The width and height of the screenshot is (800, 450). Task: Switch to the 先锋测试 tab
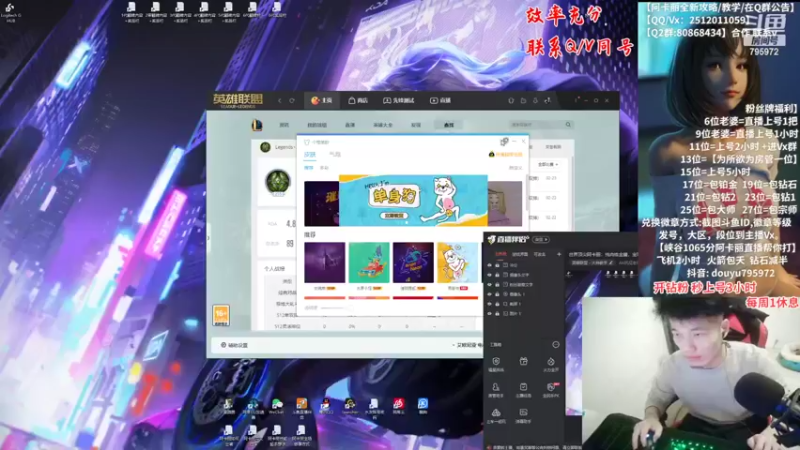click(398, 101)
